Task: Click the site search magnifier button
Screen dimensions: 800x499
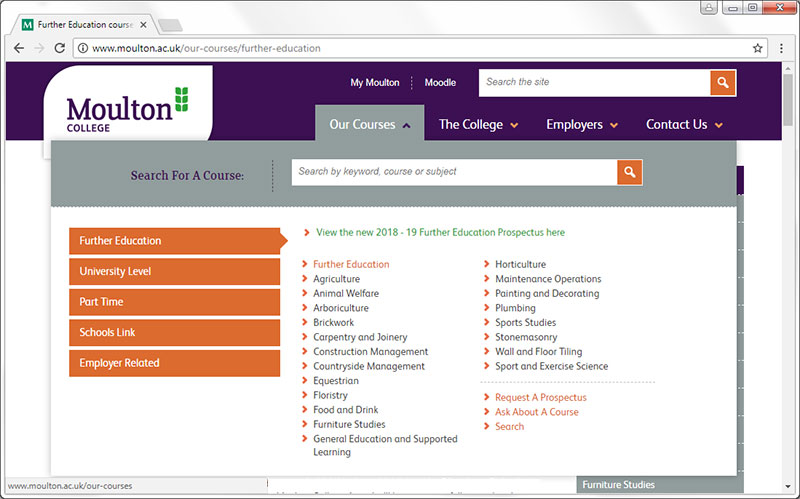Action: tap(722, 83)
